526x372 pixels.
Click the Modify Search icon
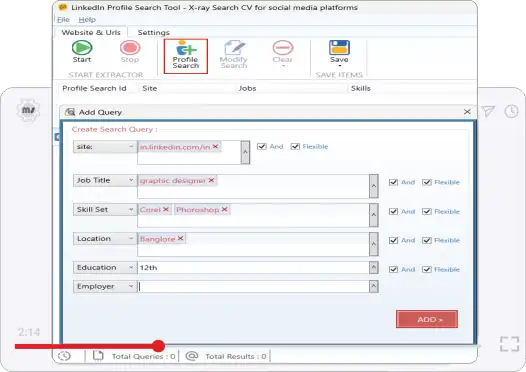[234, 48]
